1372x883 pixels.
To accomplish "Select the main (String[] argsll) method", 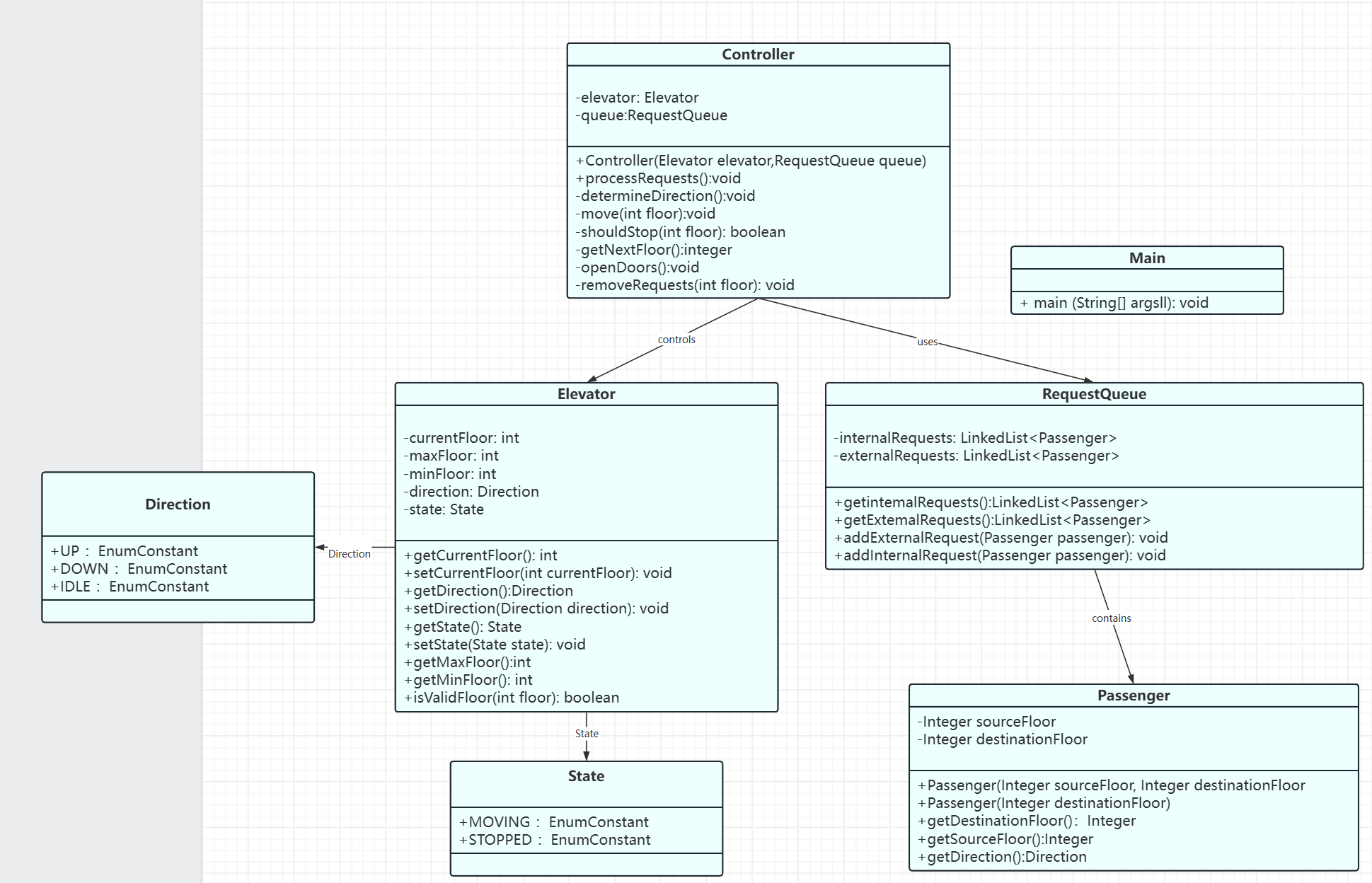I will 1114,303.
